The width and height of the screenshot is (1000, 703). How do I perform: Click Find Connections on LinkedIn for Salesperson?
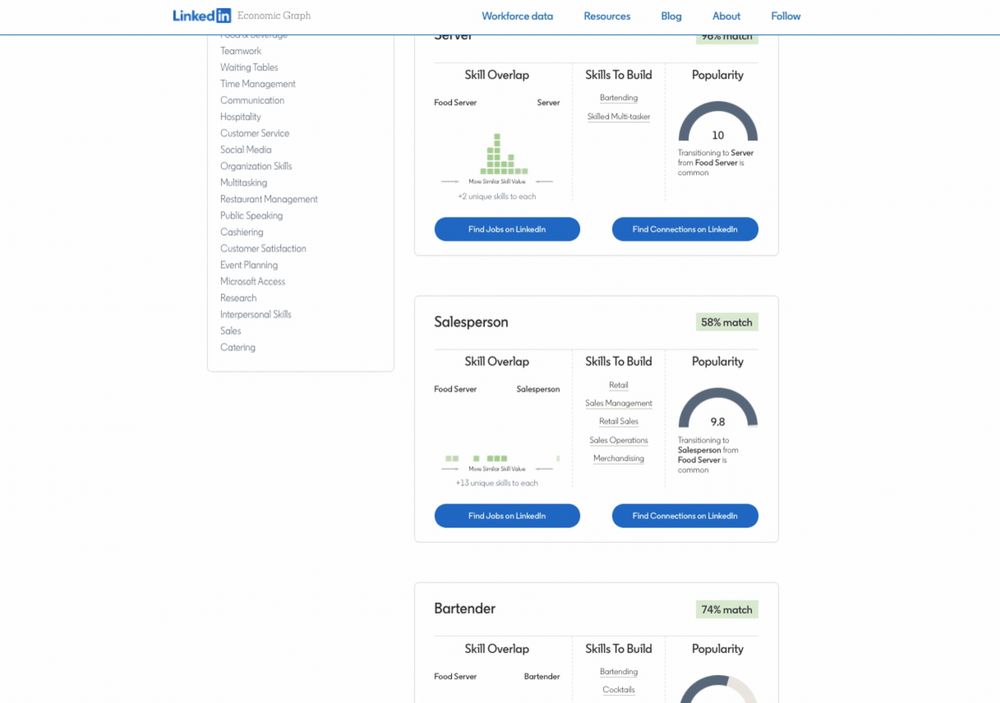point(685,515)
